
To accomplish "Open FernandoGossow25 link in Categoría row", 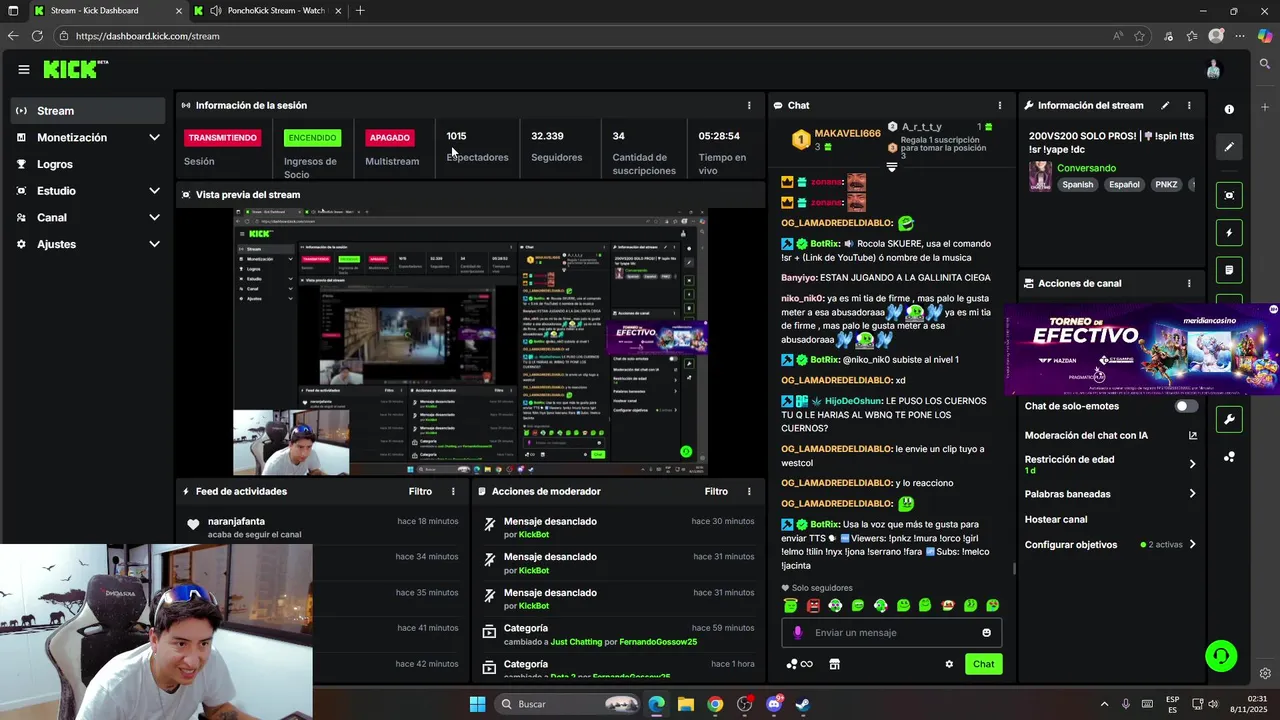I will tap(658, 642).
